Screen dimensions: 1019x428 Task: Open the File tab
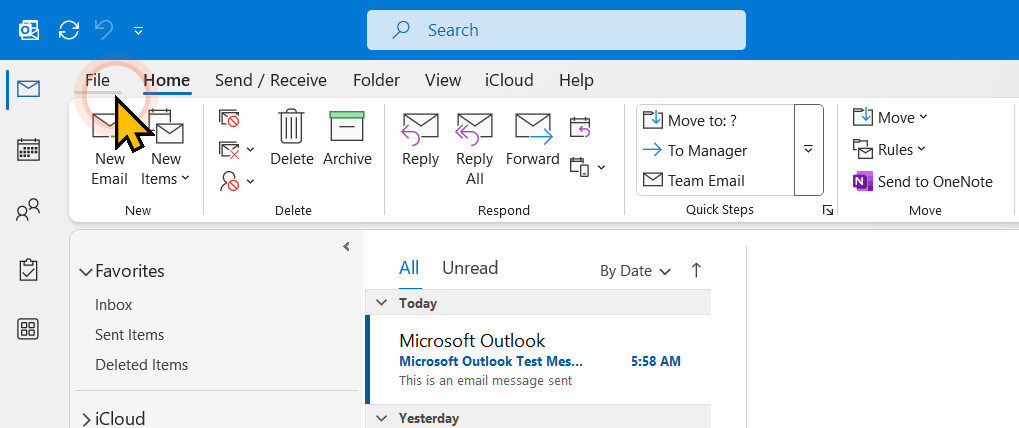pyautogui.click(x=98, y=80)
